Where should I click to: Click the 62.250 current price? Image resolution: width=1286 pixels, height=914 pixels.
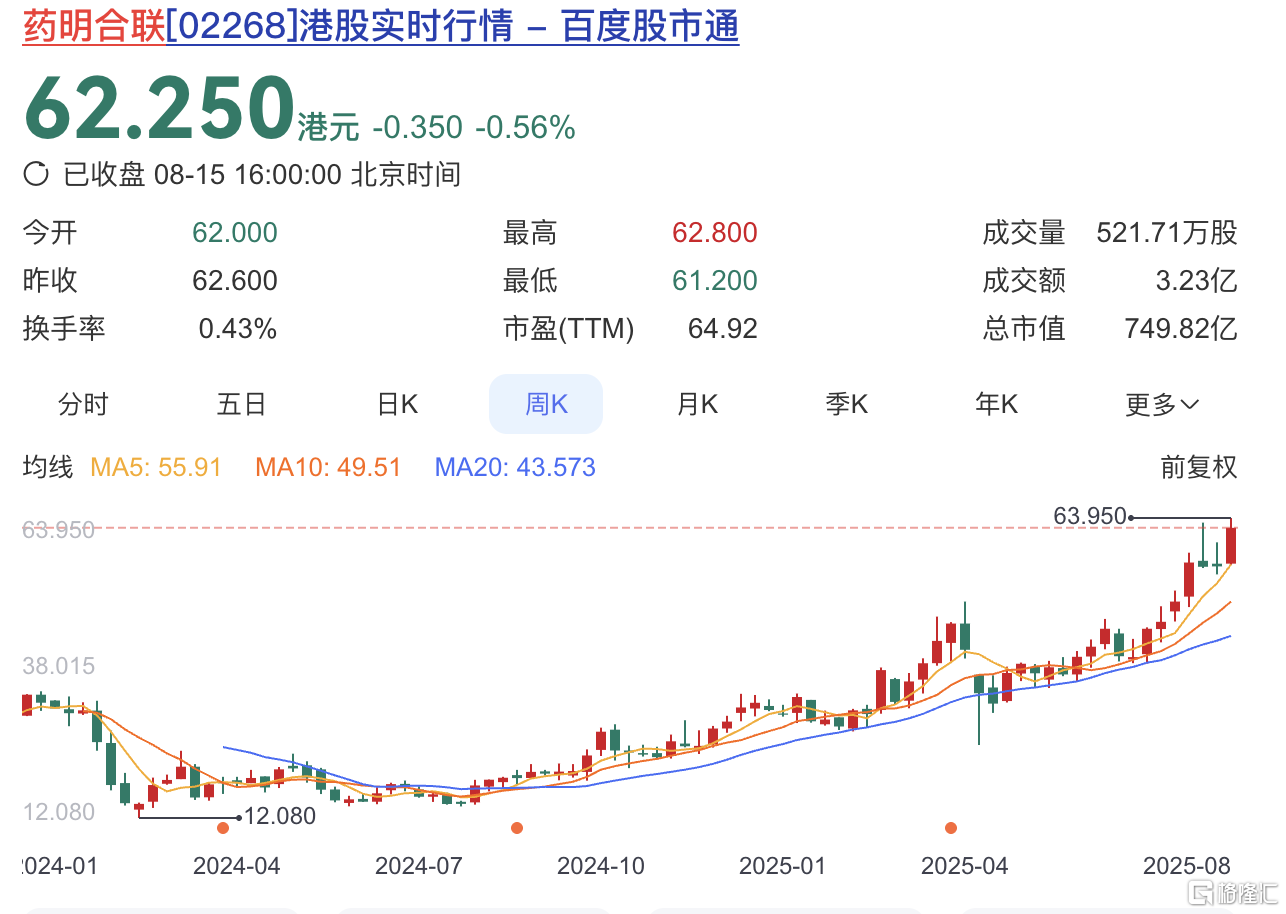coord(158,107)
